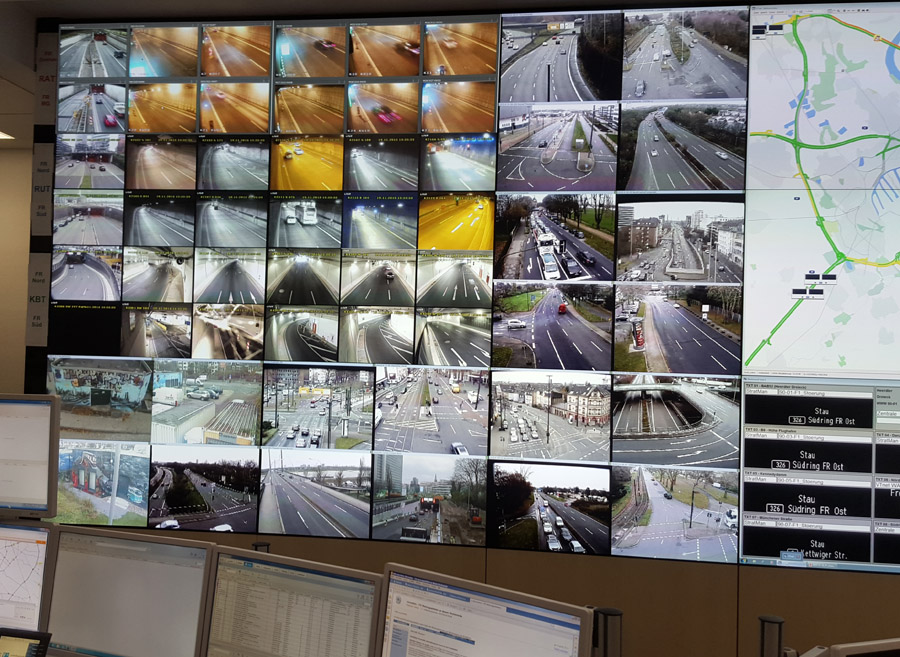This screenshot has height=657, width=900.
Task: Select the blank black camera feed
Action: [84, 329]
